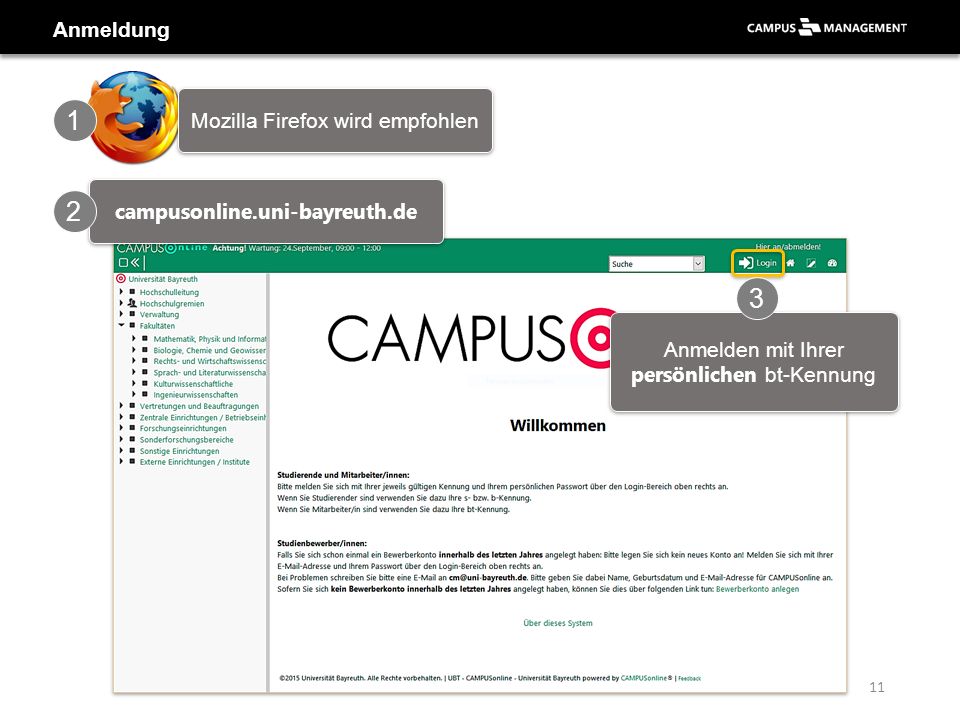Open Rechts- und Wirtschaftswissenschaften faculty

[x=210, y=361]
